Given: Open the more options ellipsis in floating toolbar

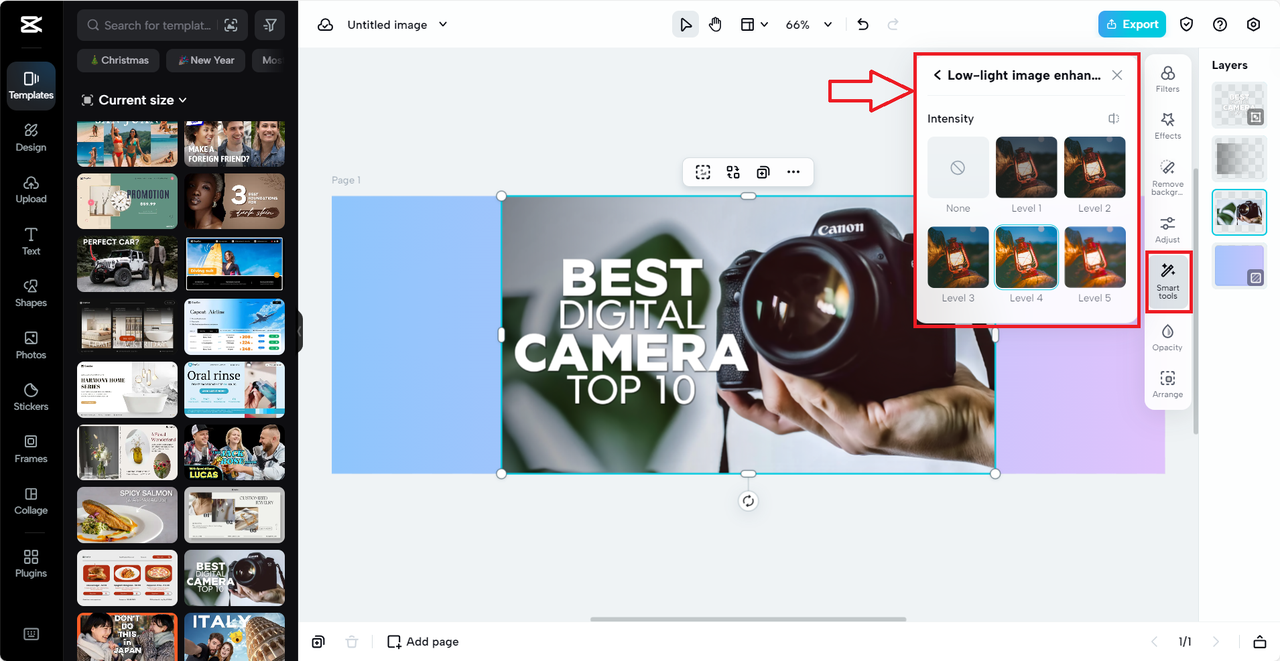Looking at the screenshot, I should (x=793, y=172).
